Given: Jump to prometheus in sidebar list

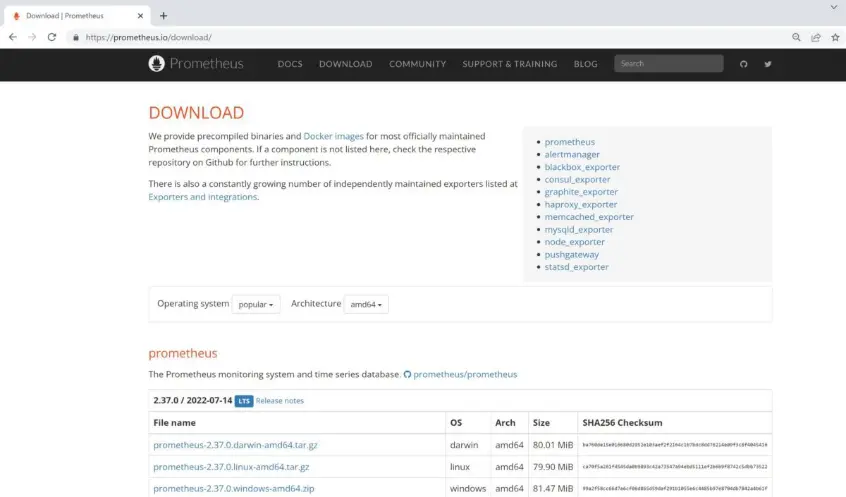Looking at the screenshot, I should tap(569, 142).
